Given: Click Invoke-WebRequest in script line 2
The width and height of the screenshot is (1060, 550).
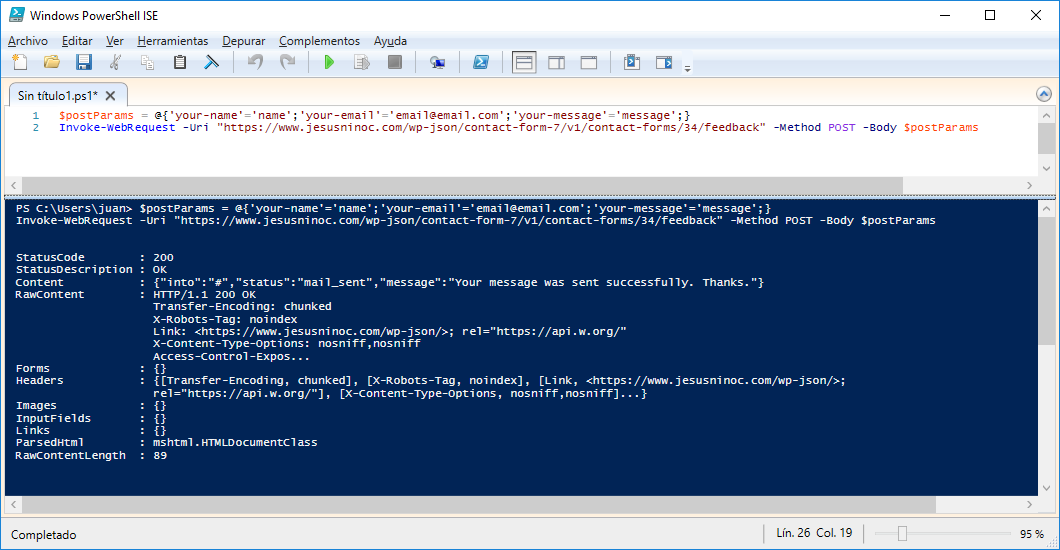Looking at the screenshot, I should point(117,128).
